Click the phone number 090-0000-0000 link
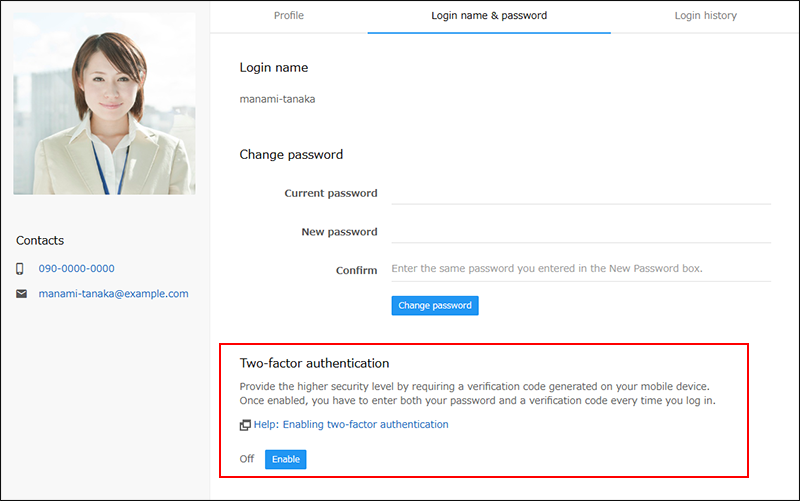Image resolution: width=800 pixels, height=501 pixels. click(76, 269)
